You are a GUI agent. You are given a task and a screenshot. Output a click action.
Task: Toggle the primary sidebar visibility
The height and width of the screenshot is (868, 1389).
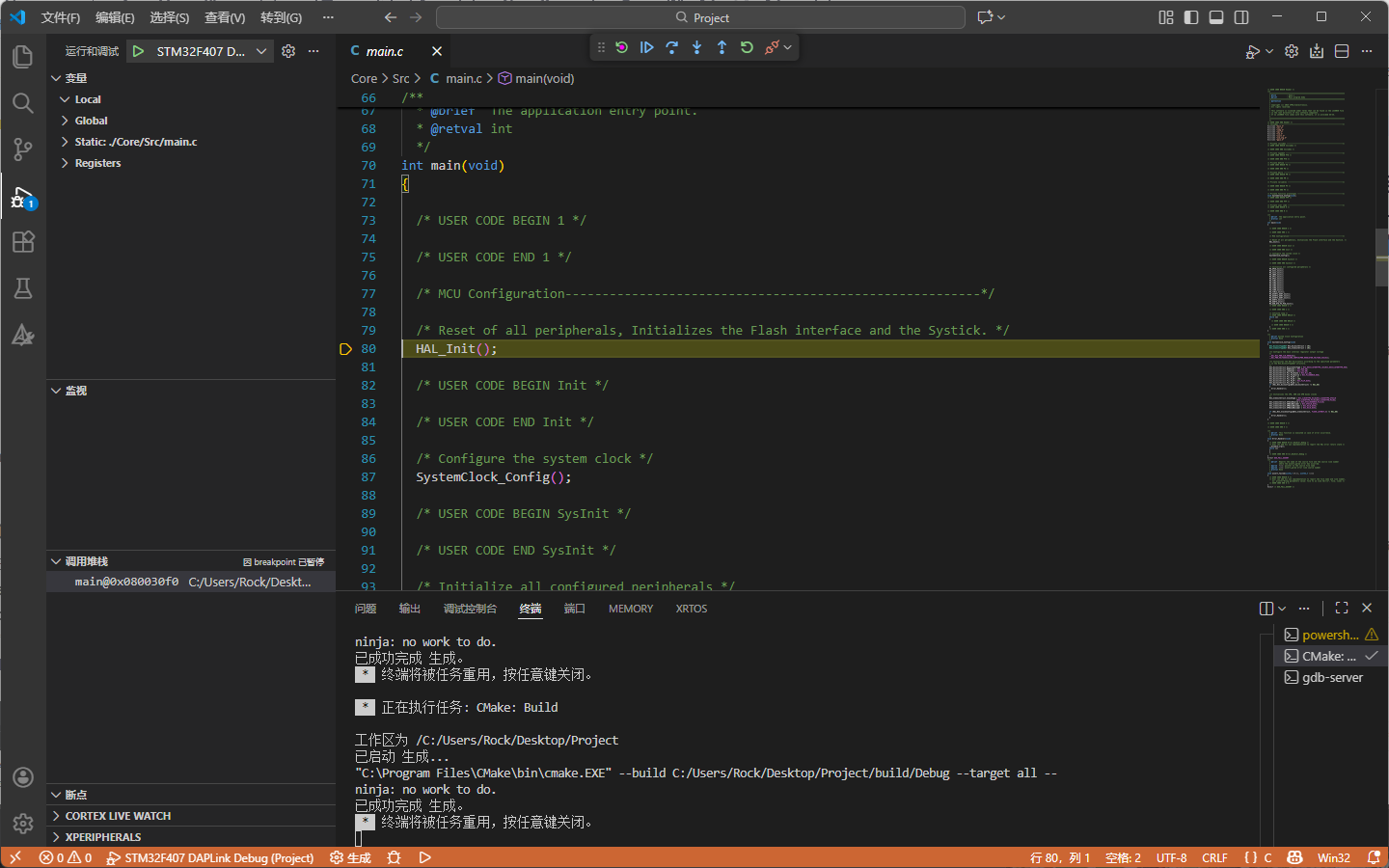[x=1191, y=16]
